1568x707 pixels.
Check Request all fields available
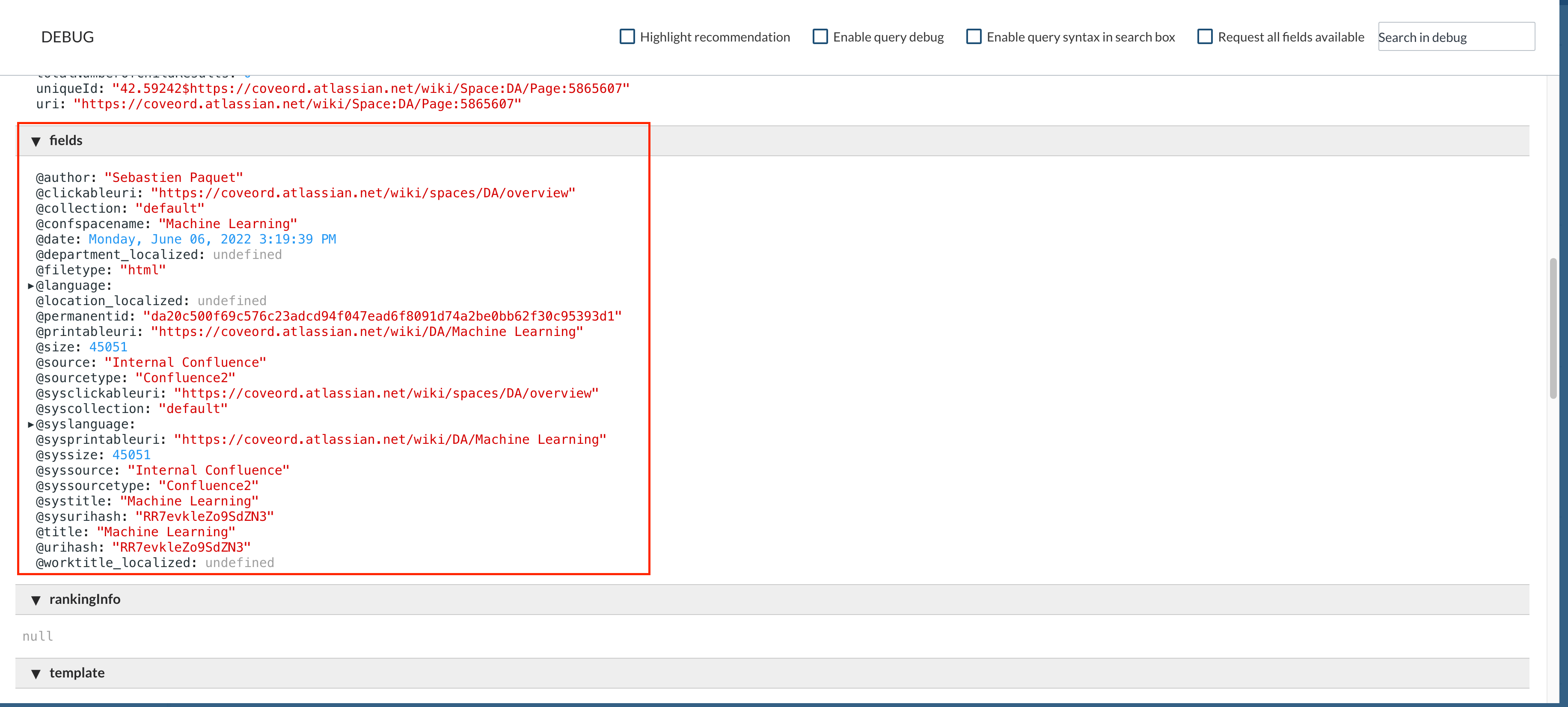click(x=1205, y=36)
